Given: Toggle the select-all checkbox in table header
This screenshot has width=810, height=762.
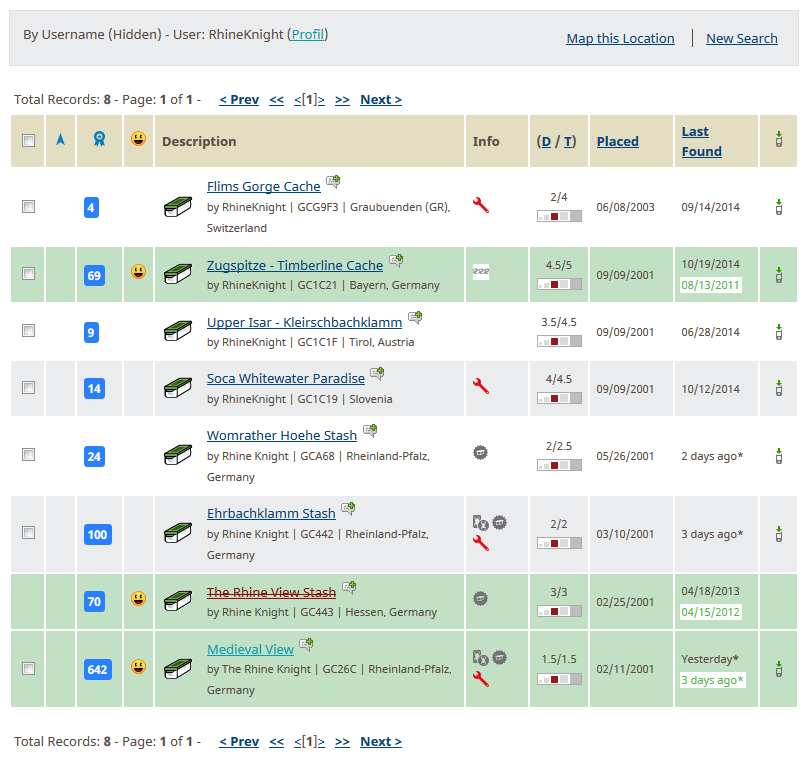Looking at the screenshot, I should (x=28, y=141).
